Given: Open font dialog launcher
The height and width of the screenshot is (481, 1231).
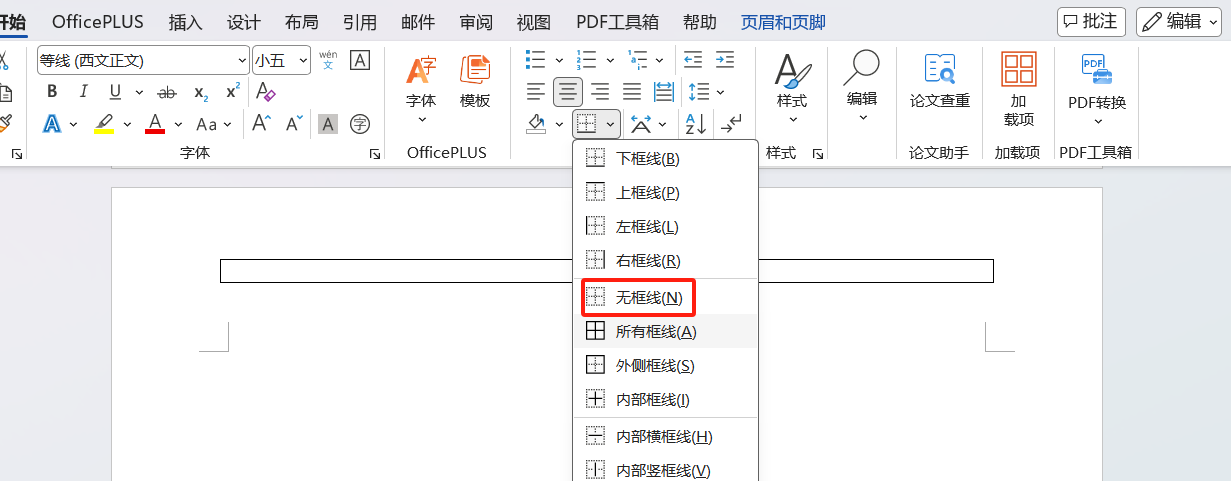Looking at the screenshot, I should (x=375, y=154).
